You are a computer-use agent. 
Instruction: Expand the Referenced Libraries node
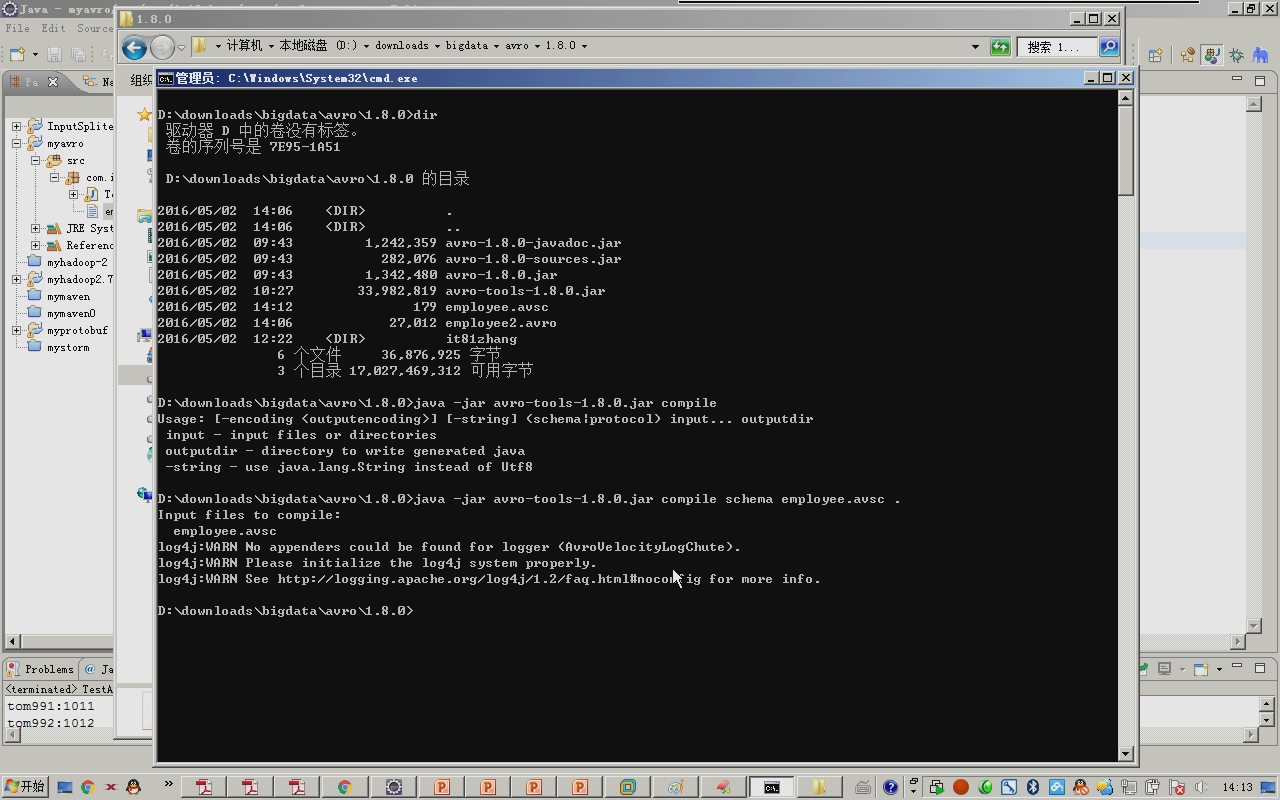pos(35,245)
